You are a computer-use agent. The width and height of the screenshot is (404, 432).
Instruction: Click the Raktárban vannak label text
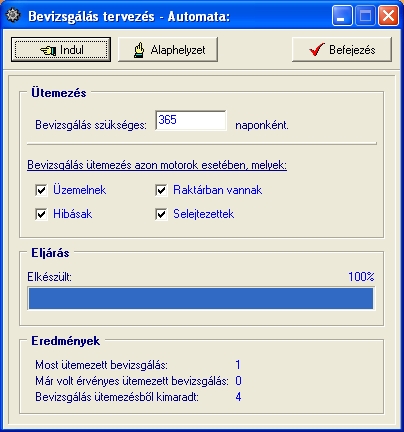coord(218,190)
